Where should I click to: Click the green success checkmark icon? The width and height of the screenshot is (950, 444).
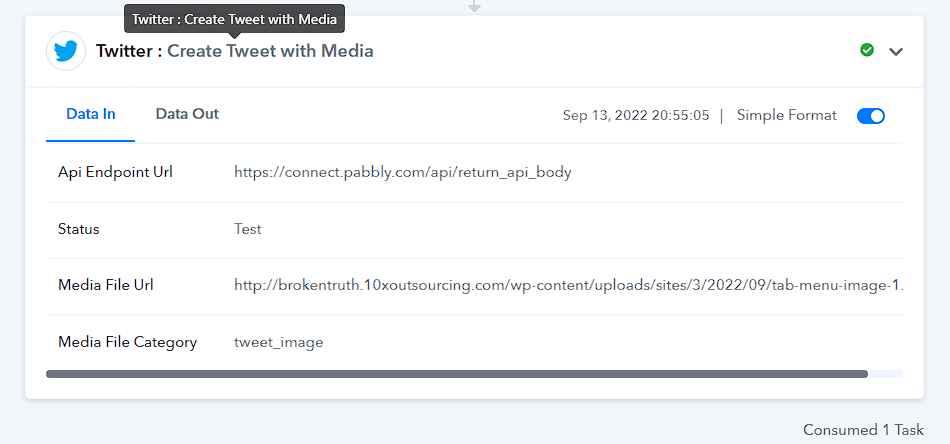click(867, 50)
